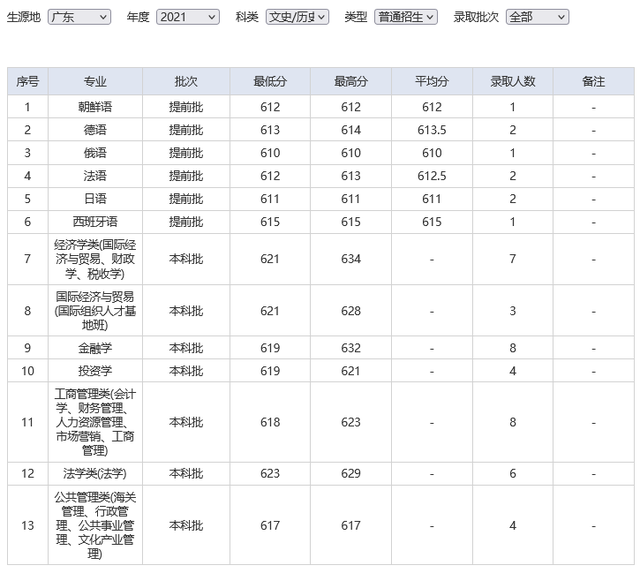Select the 法语 major cell

click(x=95, y=176)
